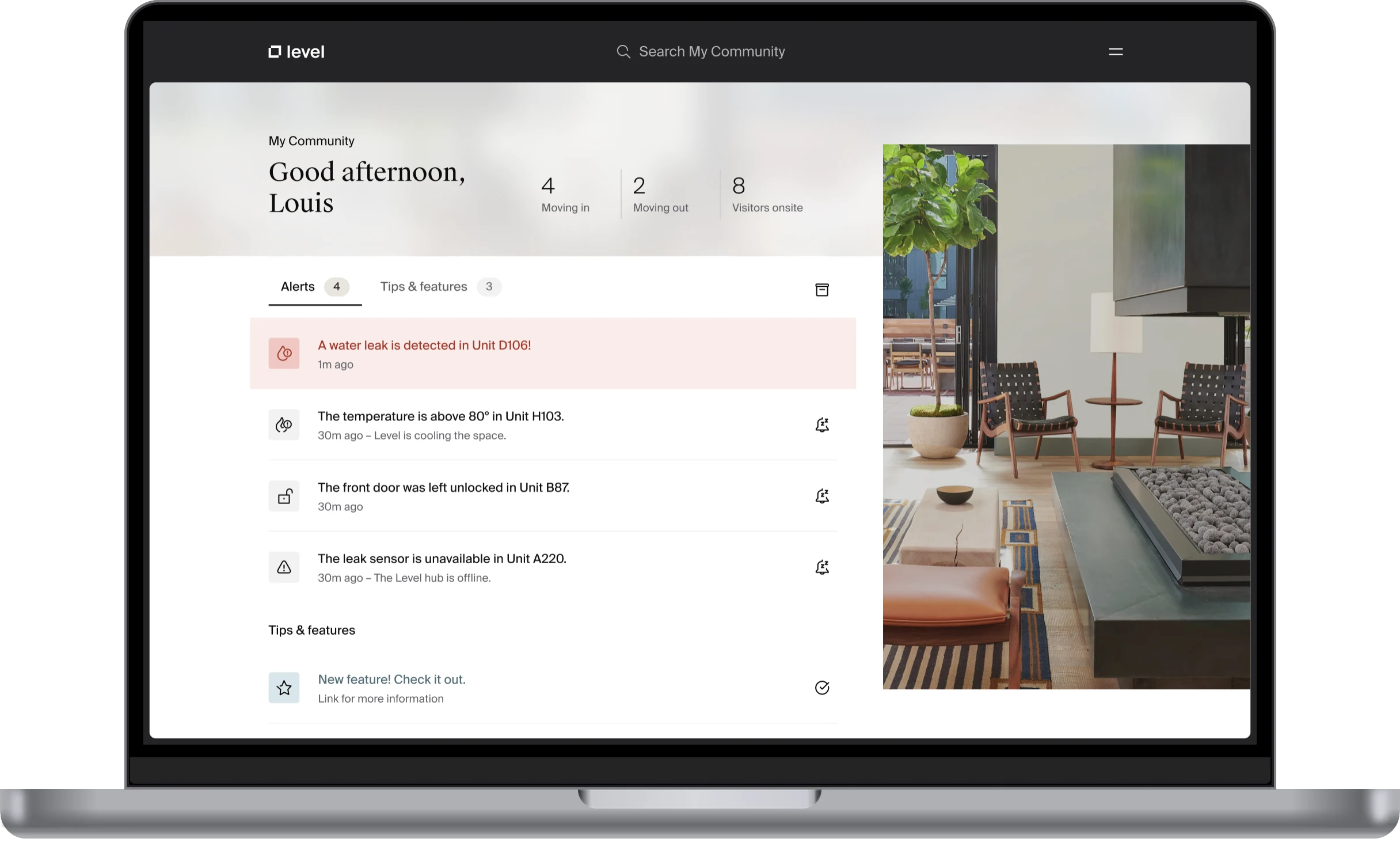Viewport: 1400px width, 846px height.
Task: Click the Level logo icon
Action: coord(275,52)
